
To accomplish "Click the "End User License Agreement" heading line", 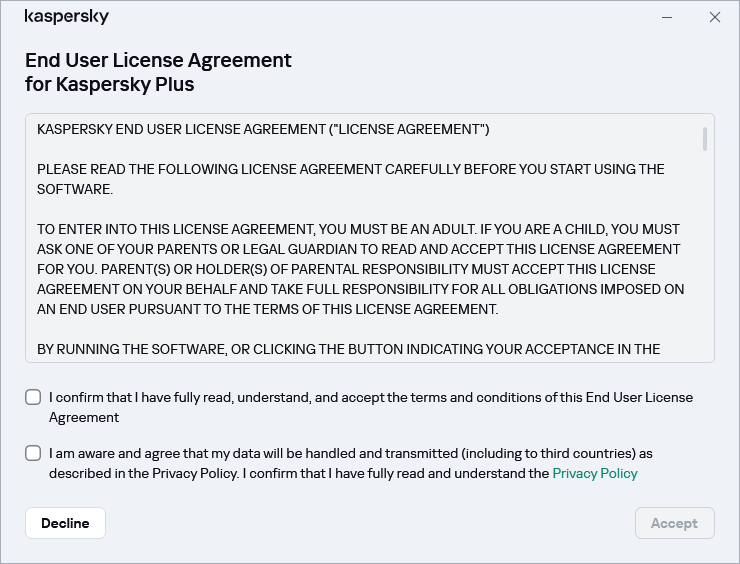I will click(158, 60).
